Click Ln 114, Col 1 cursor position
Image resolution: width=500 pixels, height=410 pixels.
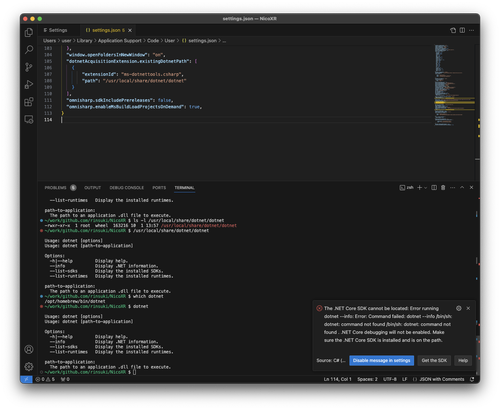[x=337, y=379]
